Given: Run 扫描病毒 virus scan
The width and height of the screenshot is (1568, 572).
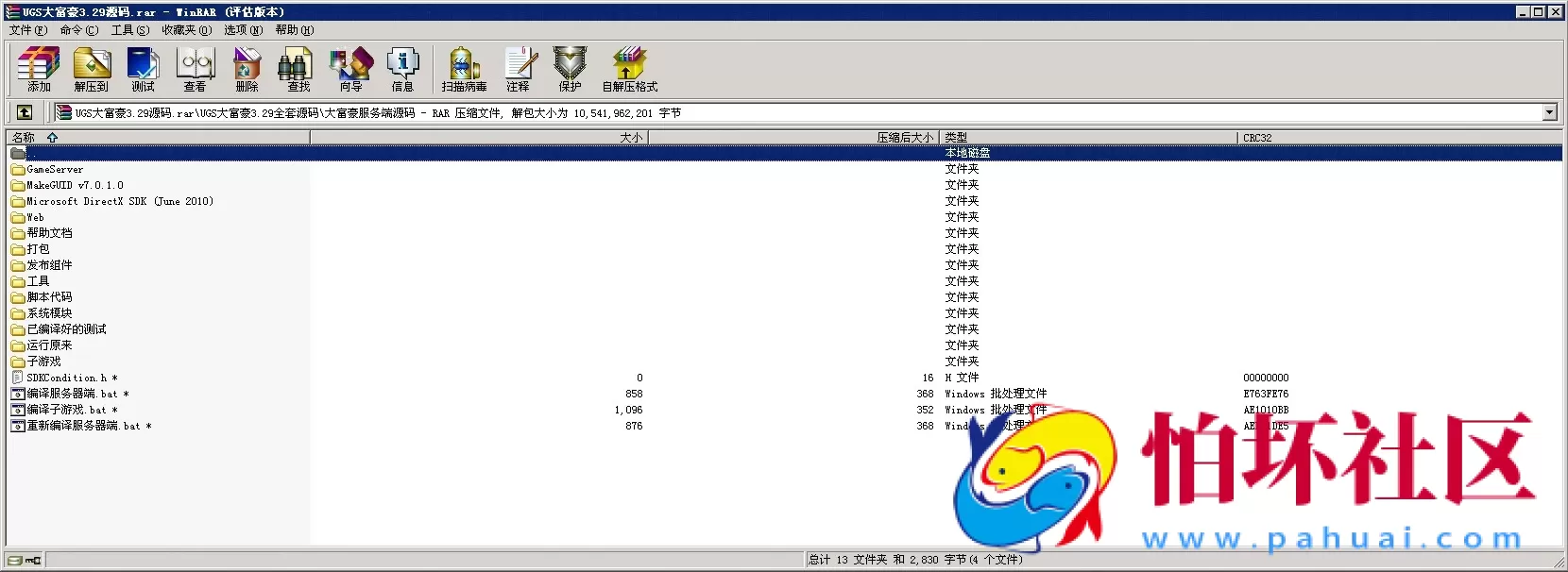Looking at the screenshot, I should point(465,70).
